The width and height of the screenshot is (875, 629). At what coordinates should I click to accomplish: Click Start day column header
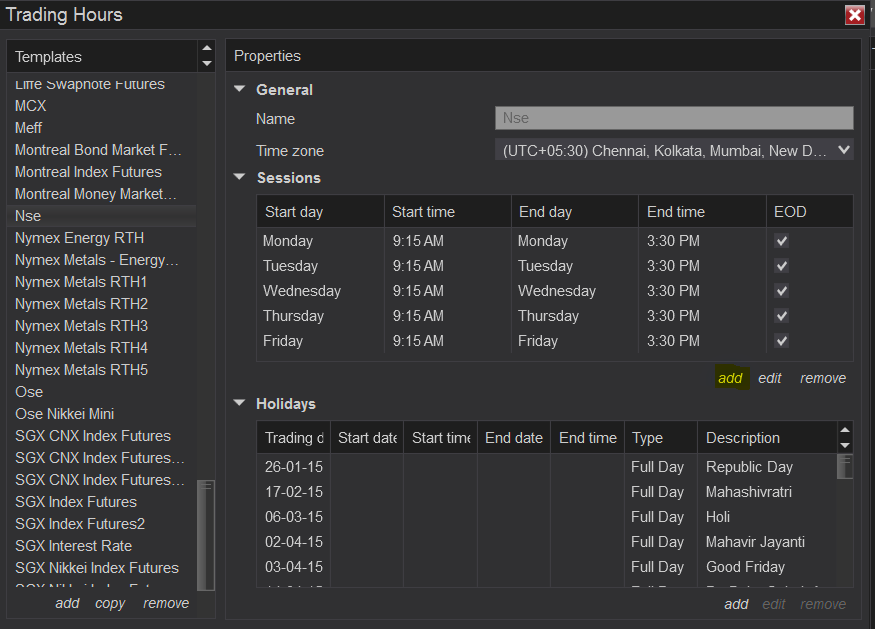320,212
